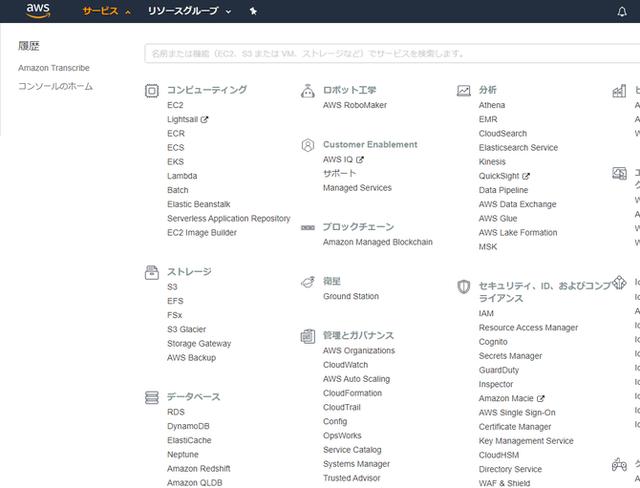Viewport: 640px width, 488px height.
Task: Click the pin shortcut icon in navbar
Action: point(253,11)
